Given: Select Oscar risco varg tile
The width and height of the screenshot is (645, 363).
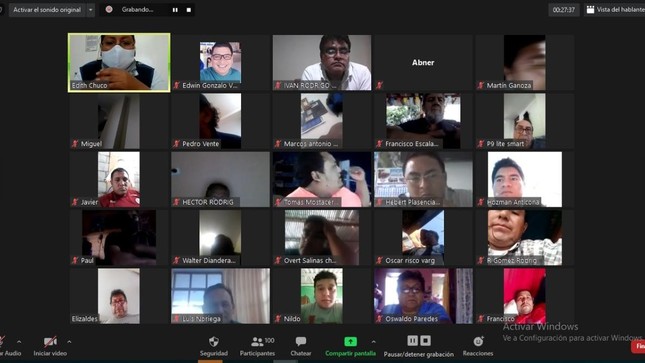Looking at the screenshot, I should point(423,238).
